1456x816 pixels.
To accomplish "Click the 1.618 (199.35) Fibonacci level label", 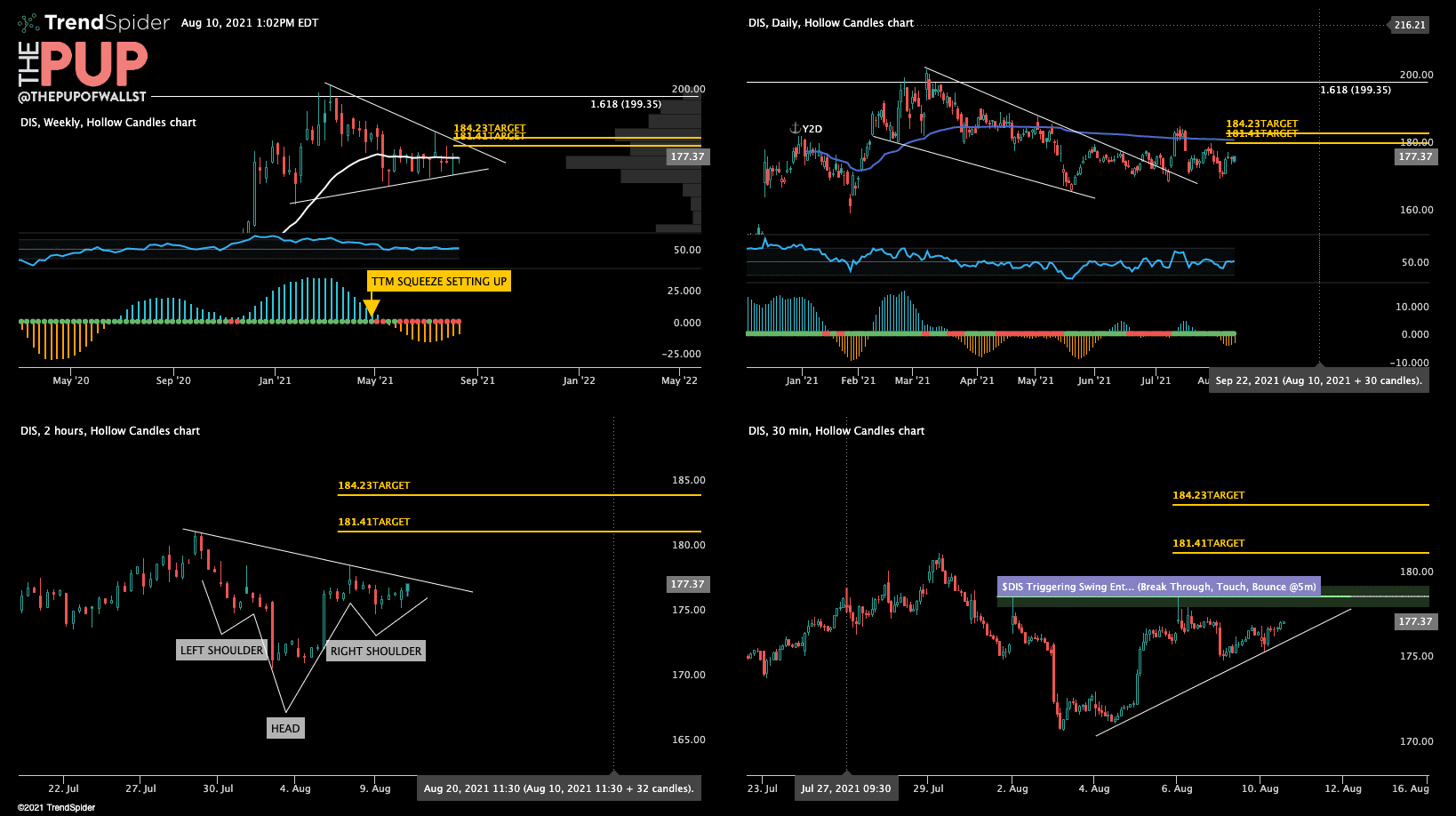I will (625, 104).
